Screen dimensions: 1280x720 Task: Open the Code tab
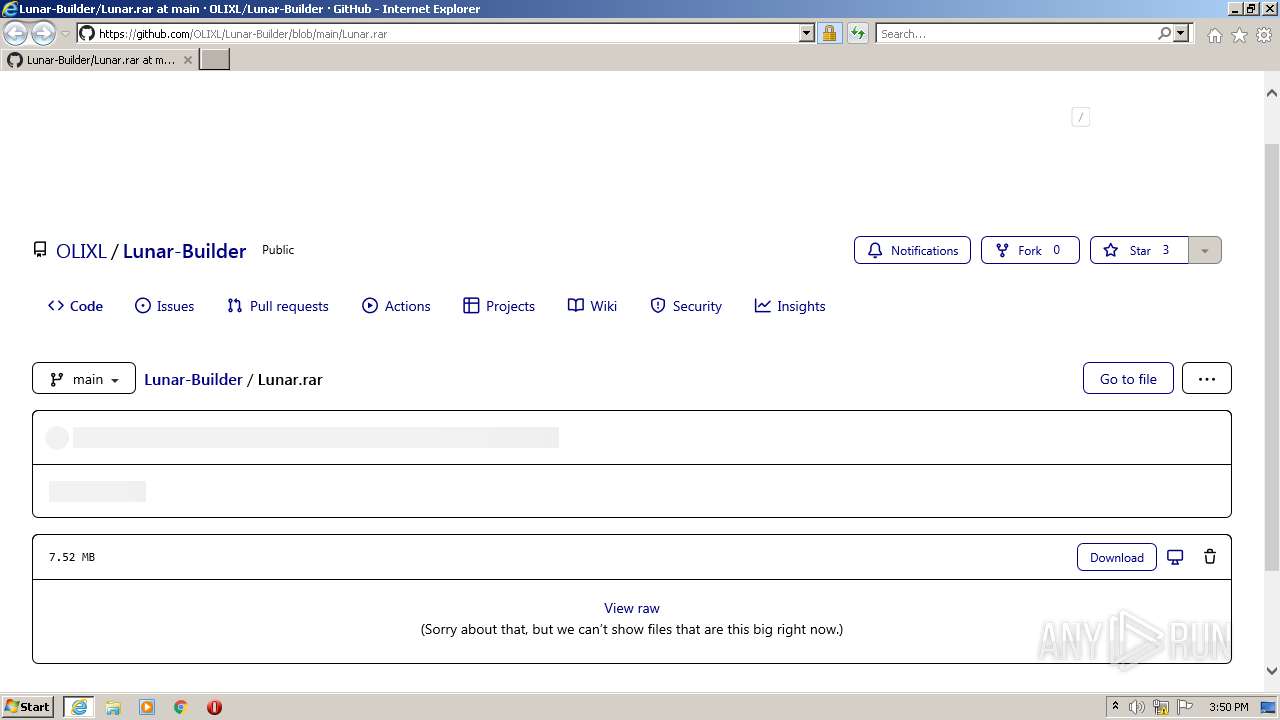75,306
